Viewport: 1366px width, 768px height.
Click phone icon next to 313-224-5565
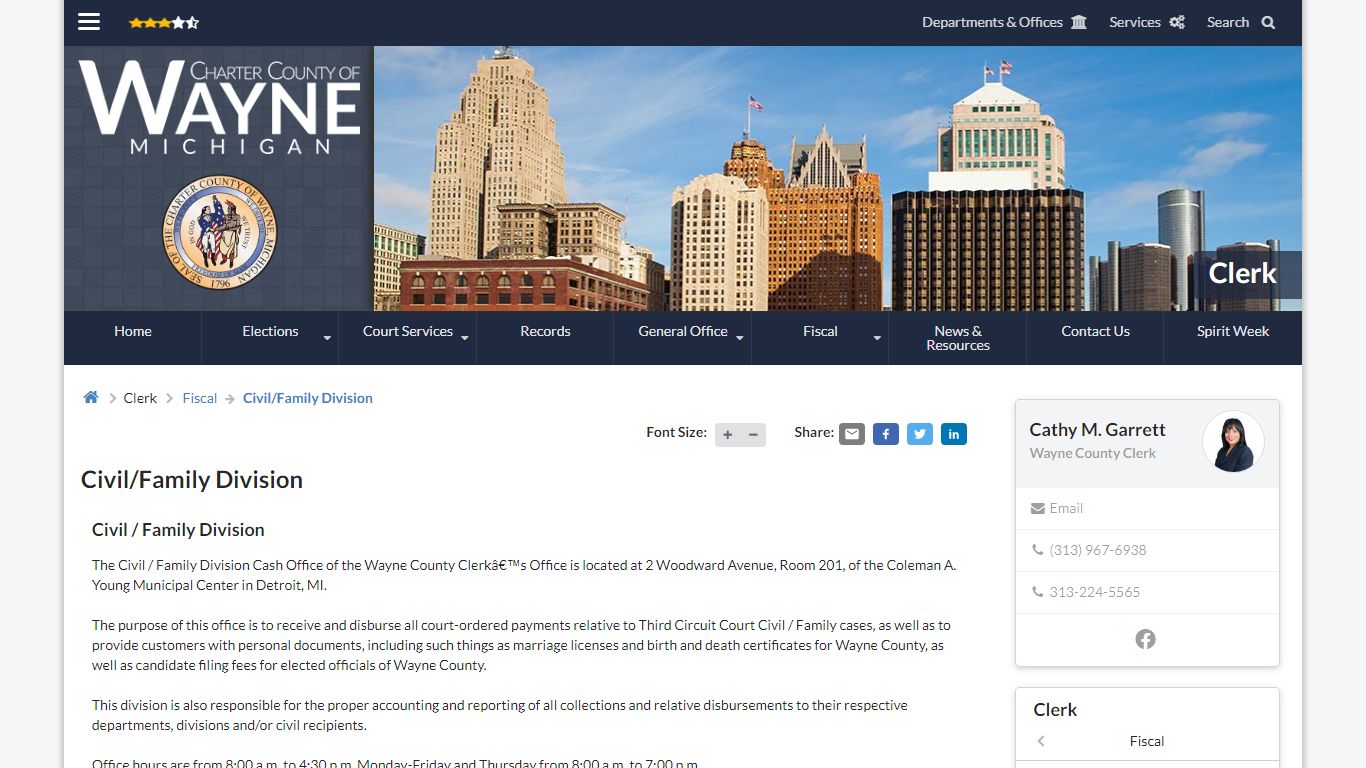click(1037, 592)
